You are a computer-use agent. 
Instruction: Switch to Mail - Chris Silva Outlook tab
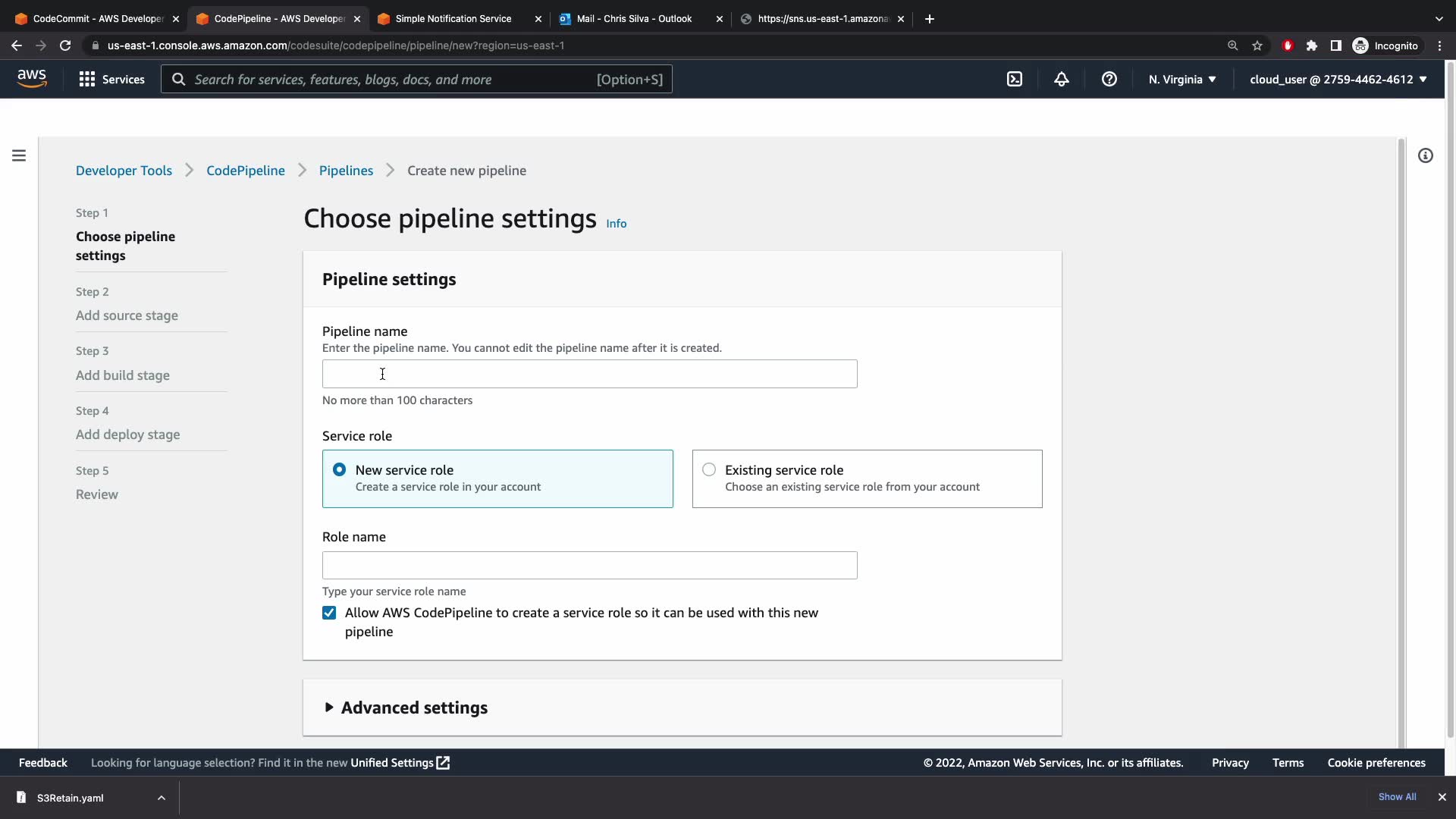pyautogui.click(x=634, y=18)
